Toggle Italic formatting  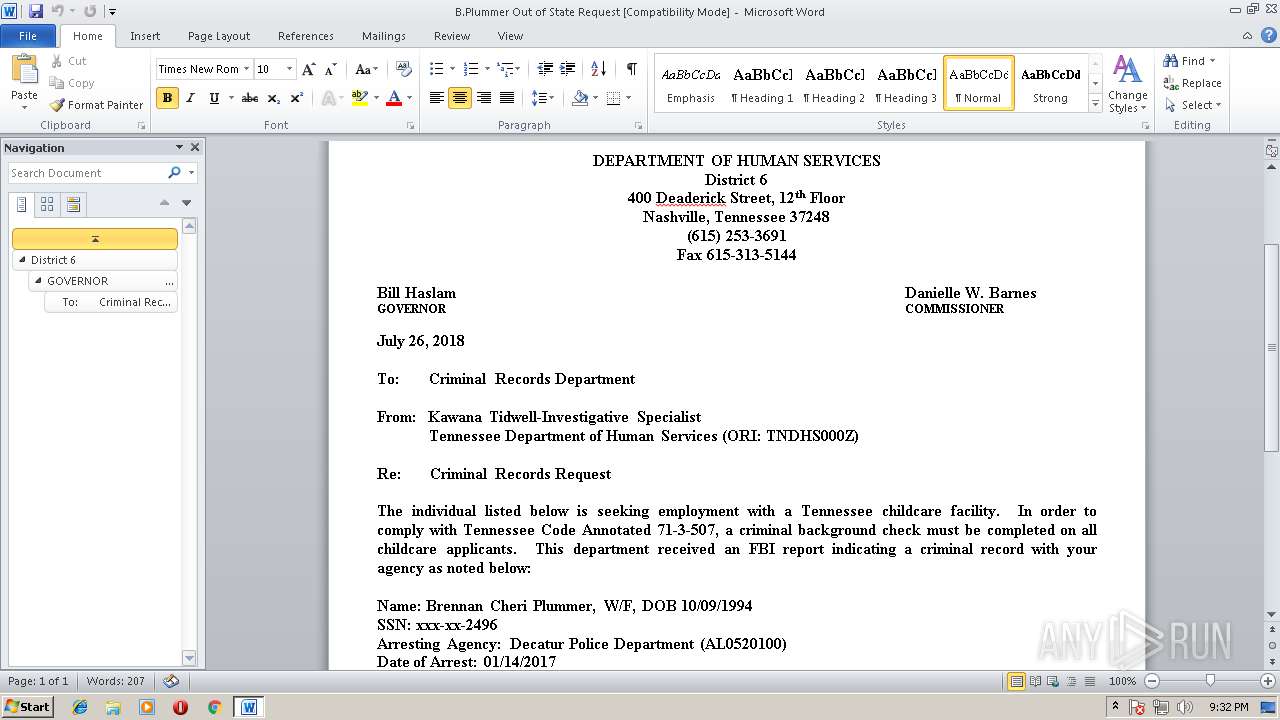coord(190,98)
